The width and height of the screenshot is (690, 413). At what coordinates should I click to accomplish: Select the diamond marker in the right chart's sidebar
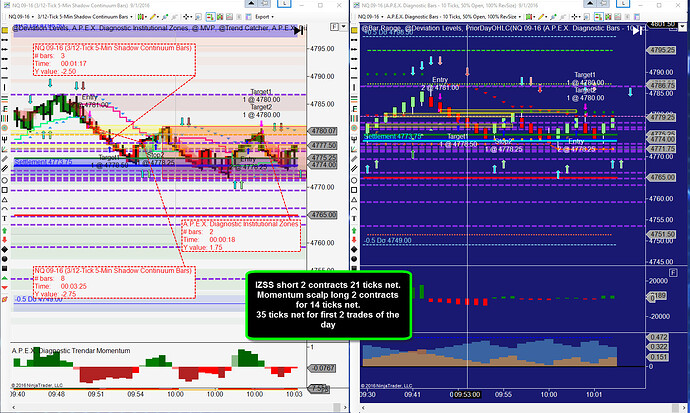(354, 249)
